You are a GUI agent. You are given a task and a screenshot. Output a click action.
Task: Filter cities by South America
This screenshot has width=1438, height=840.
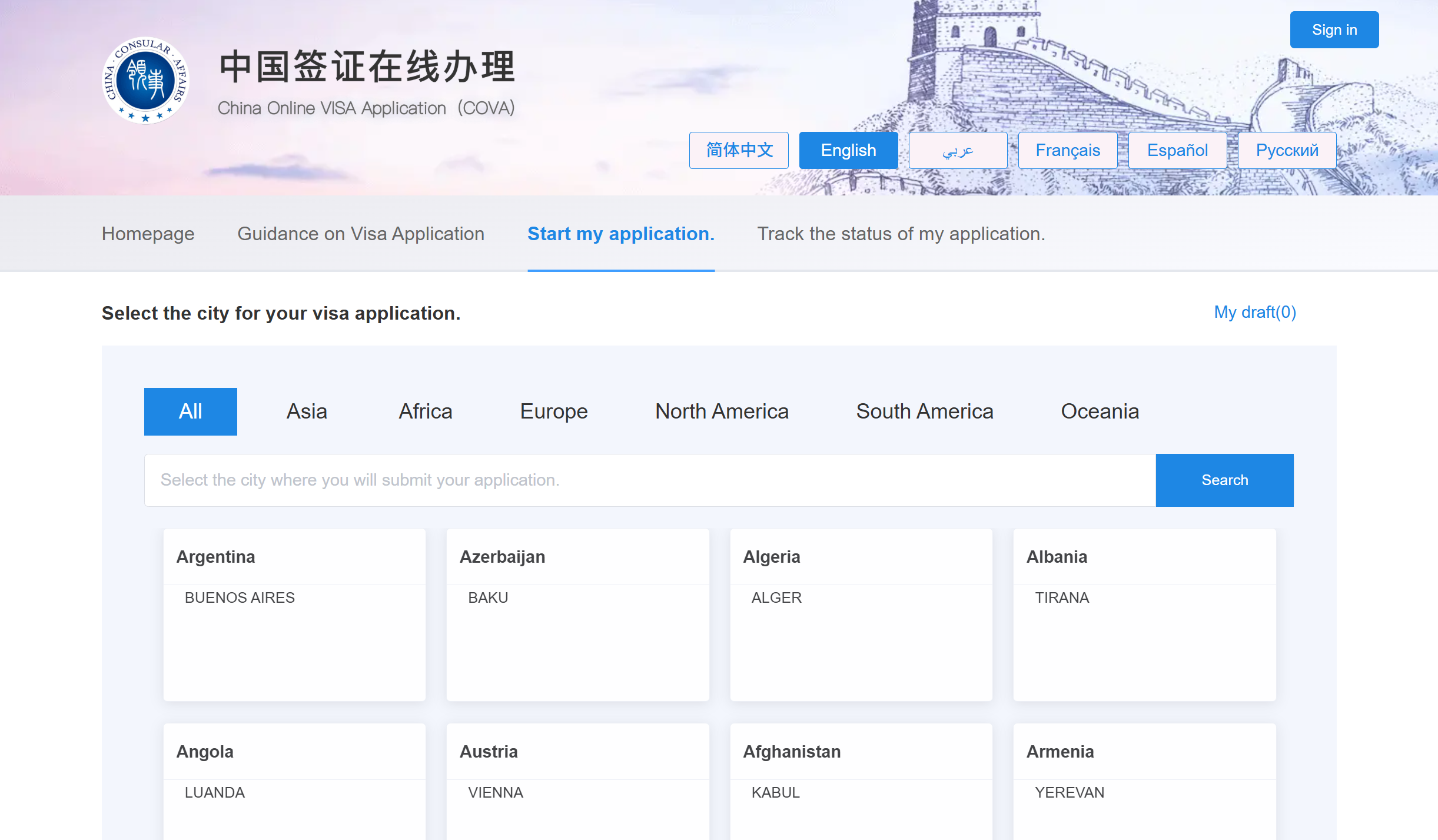pos(925,411)
